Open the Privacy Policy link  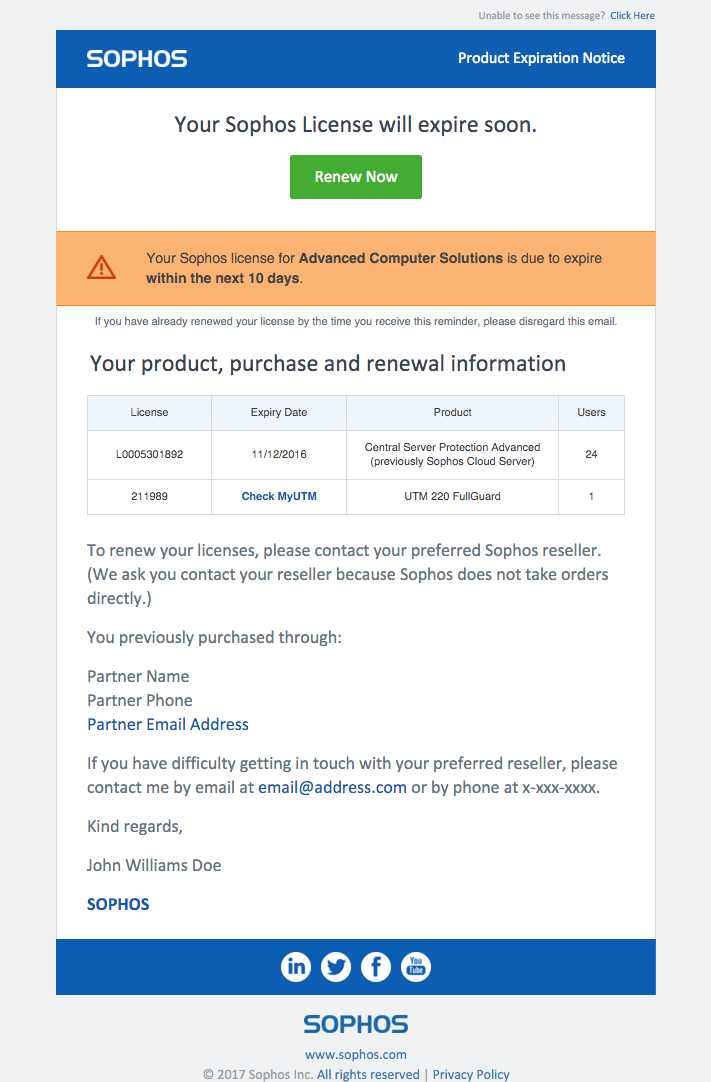pyautogui.click(x=471, y=1074)
